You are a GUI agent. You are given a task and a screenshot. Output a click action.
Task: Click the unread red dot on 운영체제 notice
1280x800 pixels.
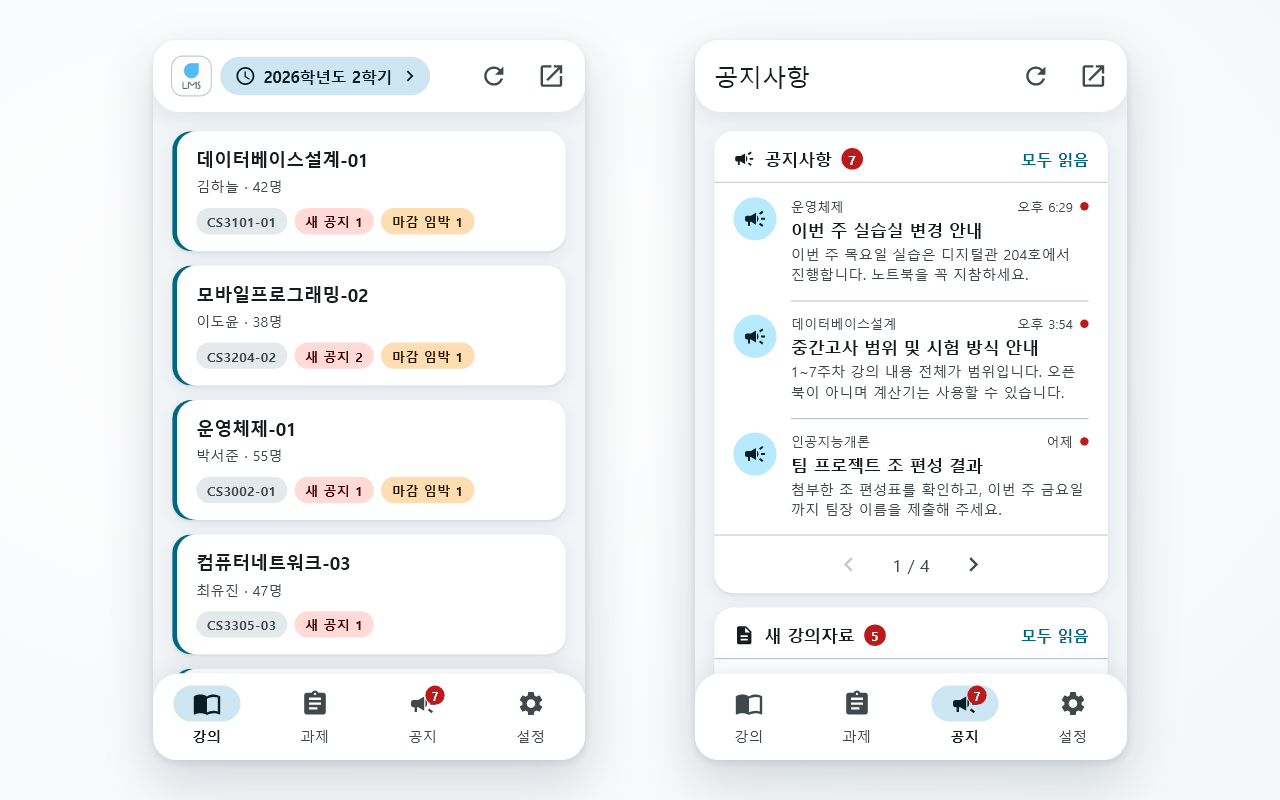pos(1084,207)
